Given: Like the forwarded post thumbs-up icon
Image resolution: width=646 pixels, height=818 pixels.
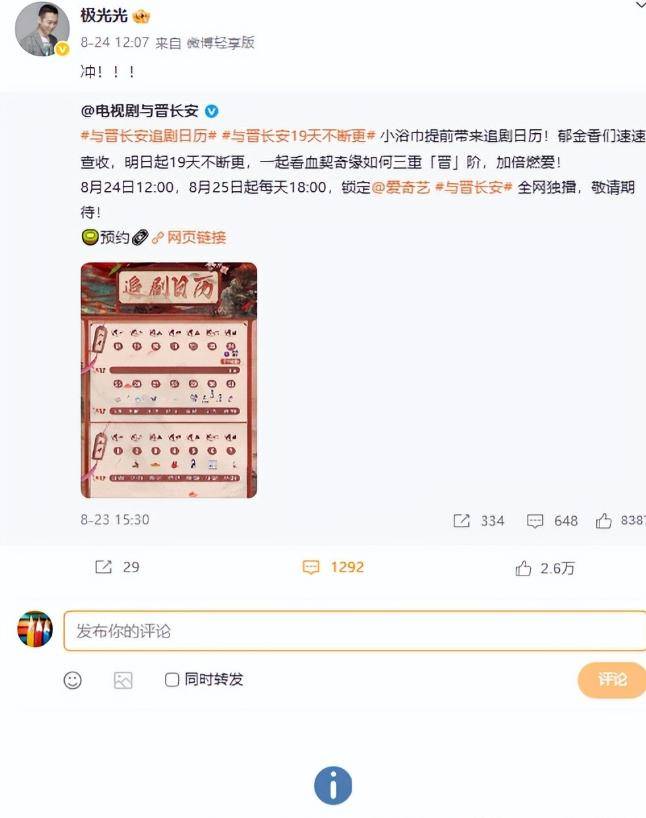Looking at the screenshot, I should pos(604,520).
